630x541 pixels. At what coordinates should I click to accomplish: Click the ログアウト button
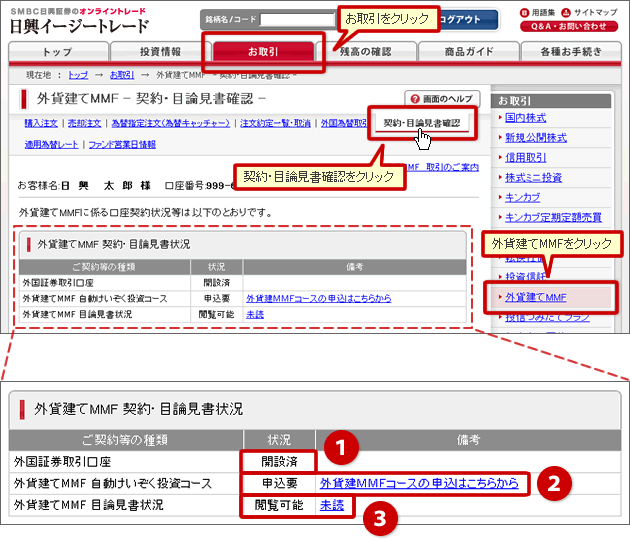pyautogui.click(x=468, y=19)
